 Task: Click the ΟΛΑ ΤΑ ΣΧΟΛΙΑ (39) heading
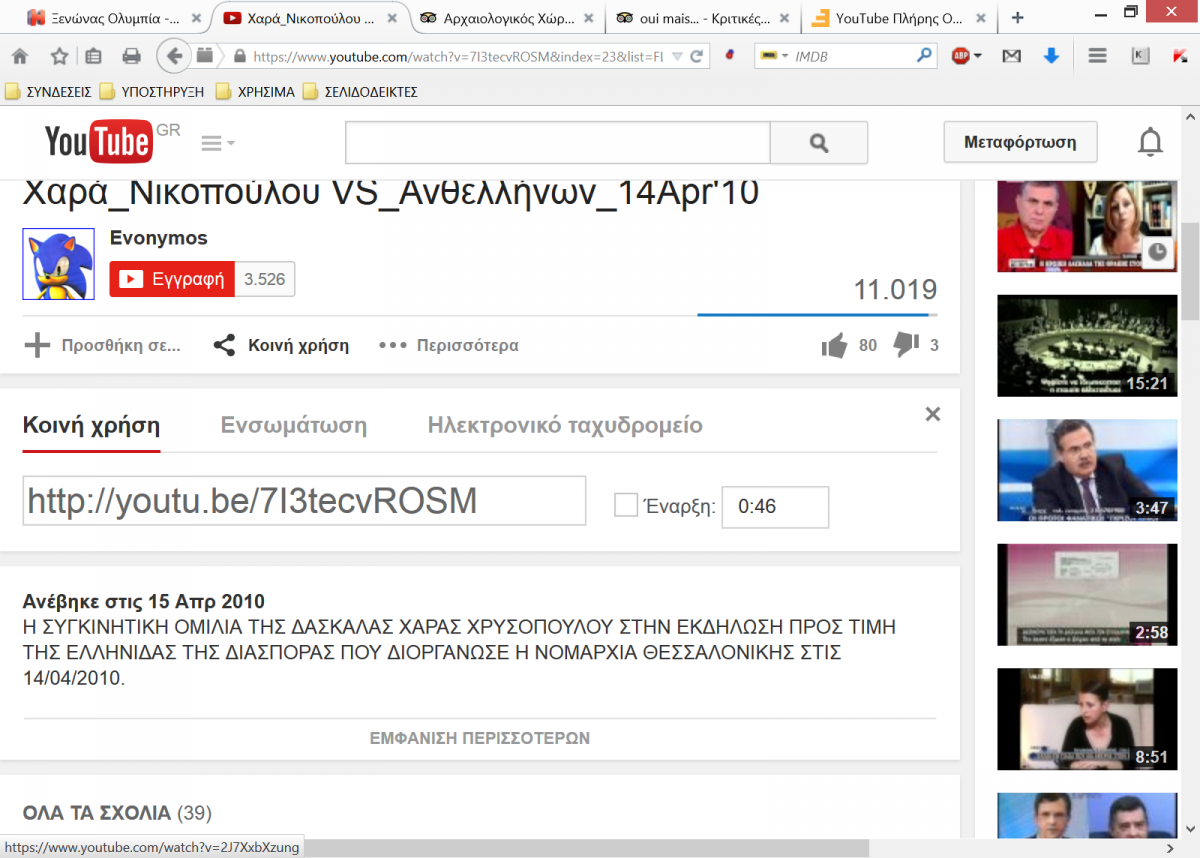pos(117,813)
